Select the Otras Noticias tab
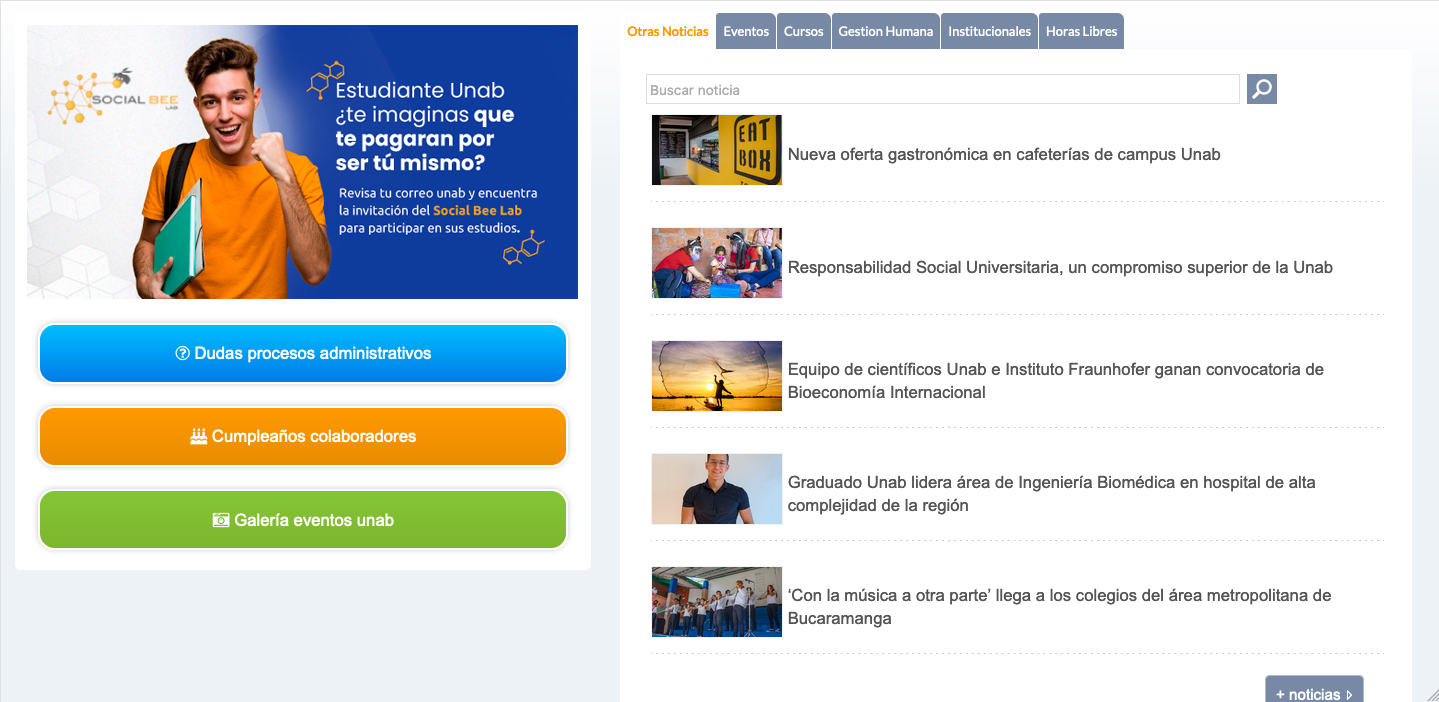Image resolution: width=1439 pixels, height=702 pixels. [x=667, y=31]
